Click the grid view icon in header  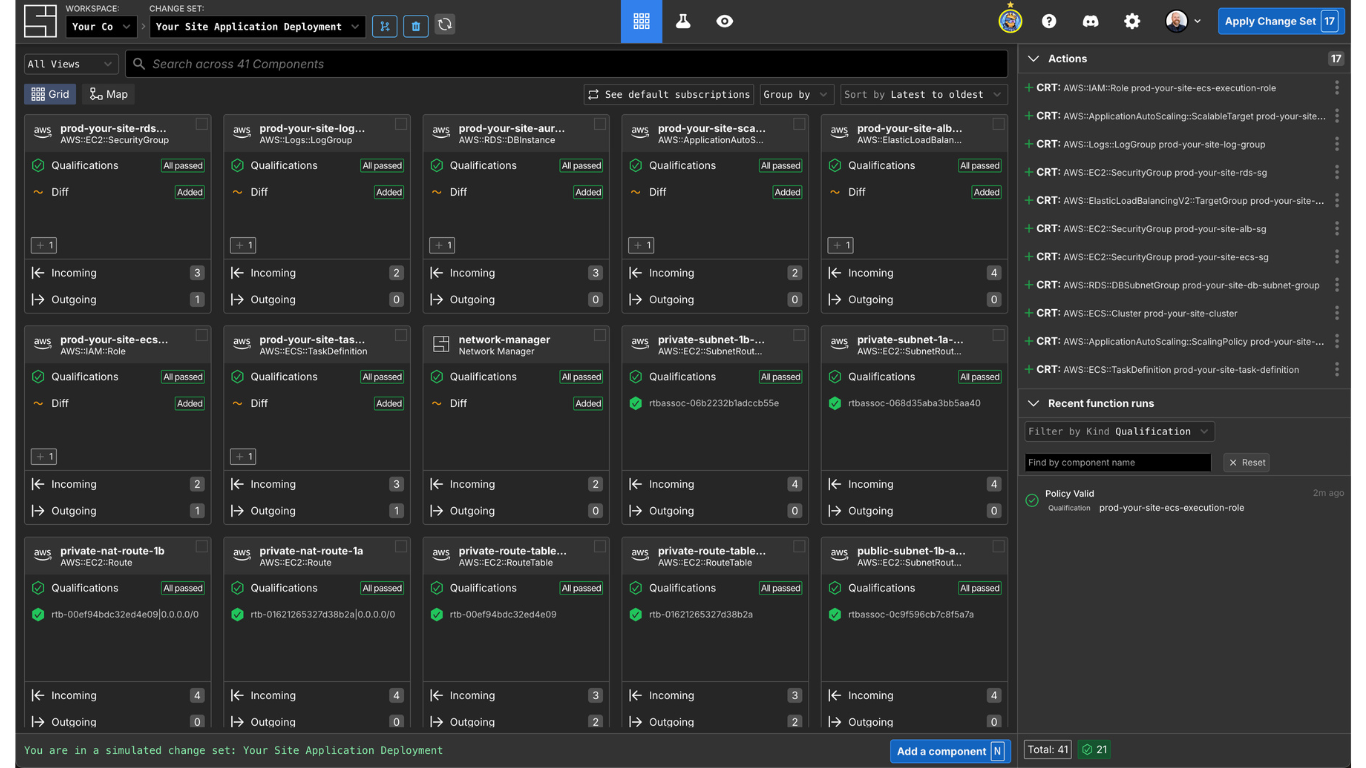(641, 20)
